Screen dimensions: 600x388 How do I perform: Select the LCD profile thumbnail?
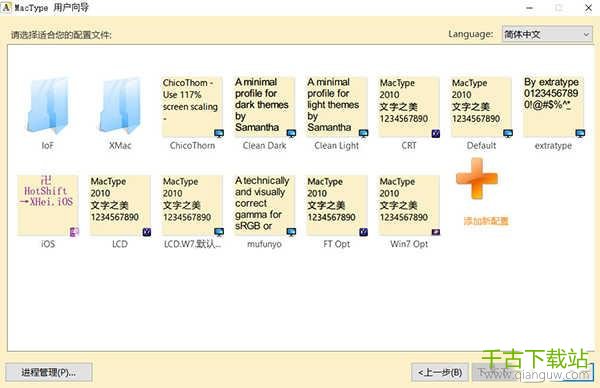120,205
